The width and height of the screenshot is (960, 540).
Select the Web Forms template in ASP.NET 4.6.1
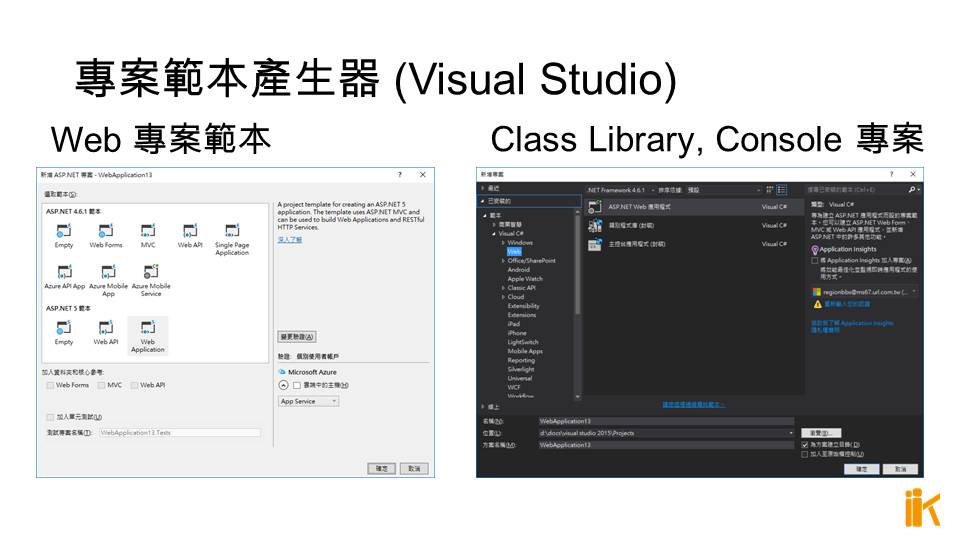106,232
